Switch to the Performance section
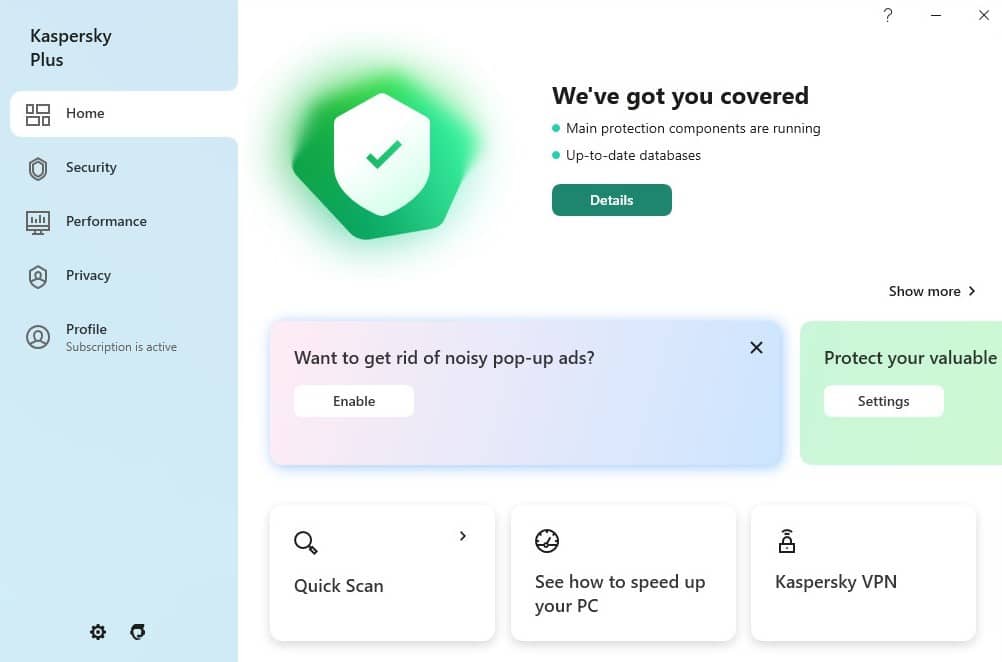Viewport: 1002px width, 662px height. point(106,222)
